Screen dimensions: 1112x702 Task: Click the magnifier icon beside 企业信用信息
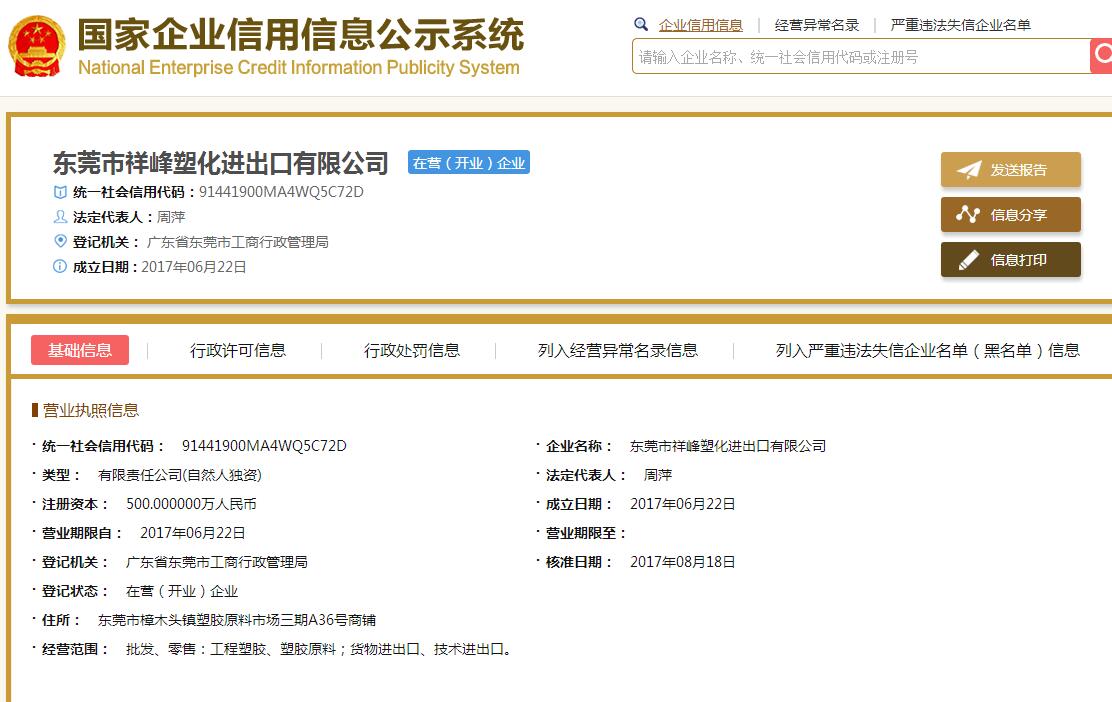tap(641, 24)
